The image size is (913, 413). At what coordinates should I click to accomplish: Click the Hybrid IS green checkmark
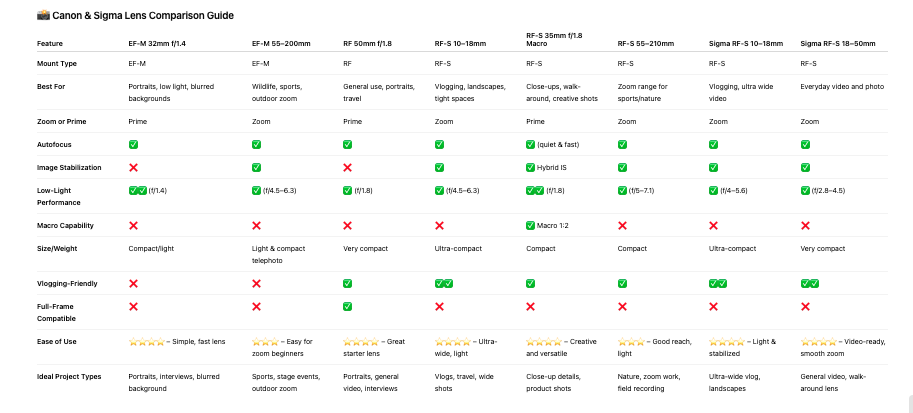coord(530,168)
